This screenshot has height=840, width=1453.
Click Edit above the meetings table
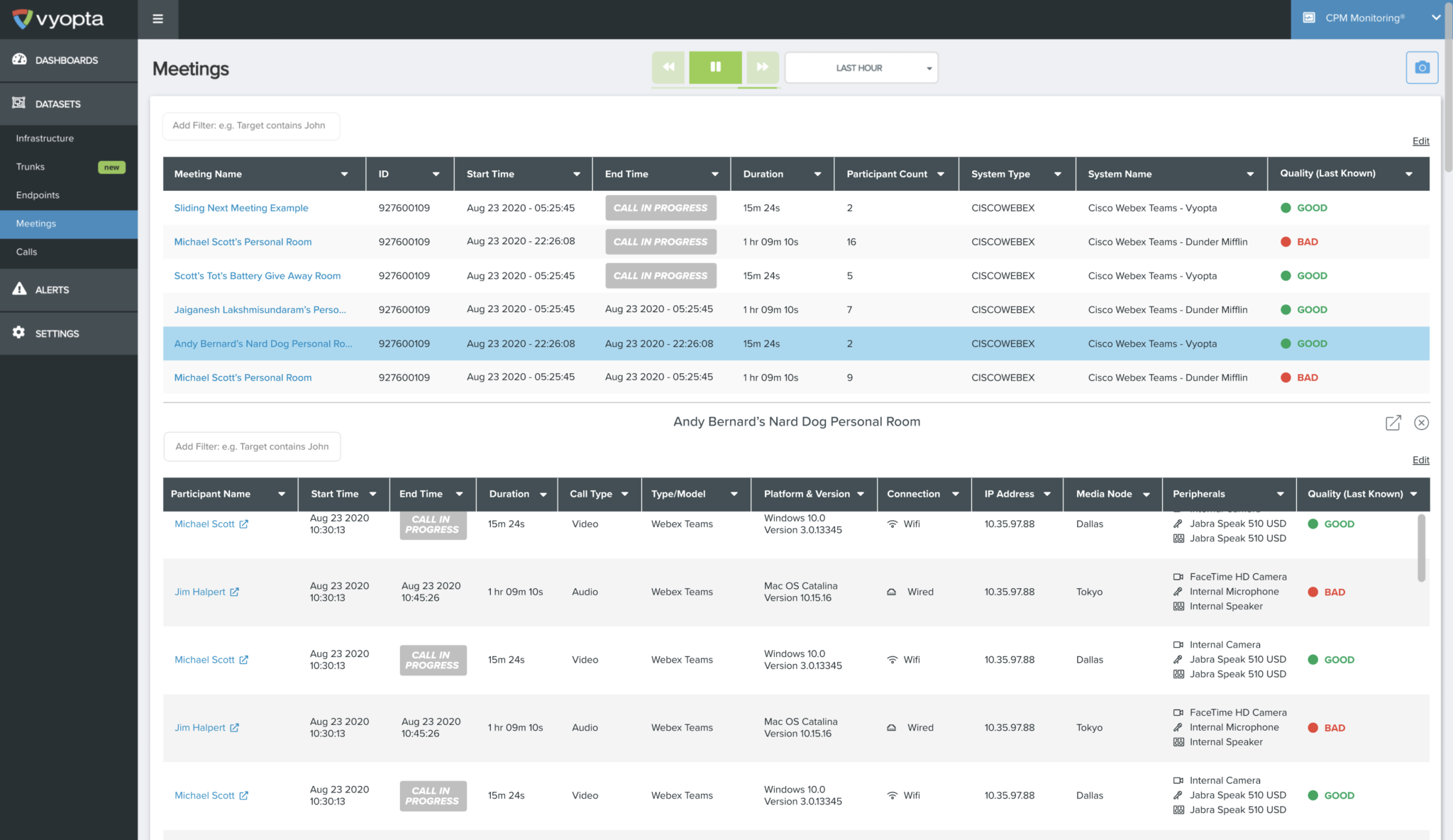click(1420, 141)
